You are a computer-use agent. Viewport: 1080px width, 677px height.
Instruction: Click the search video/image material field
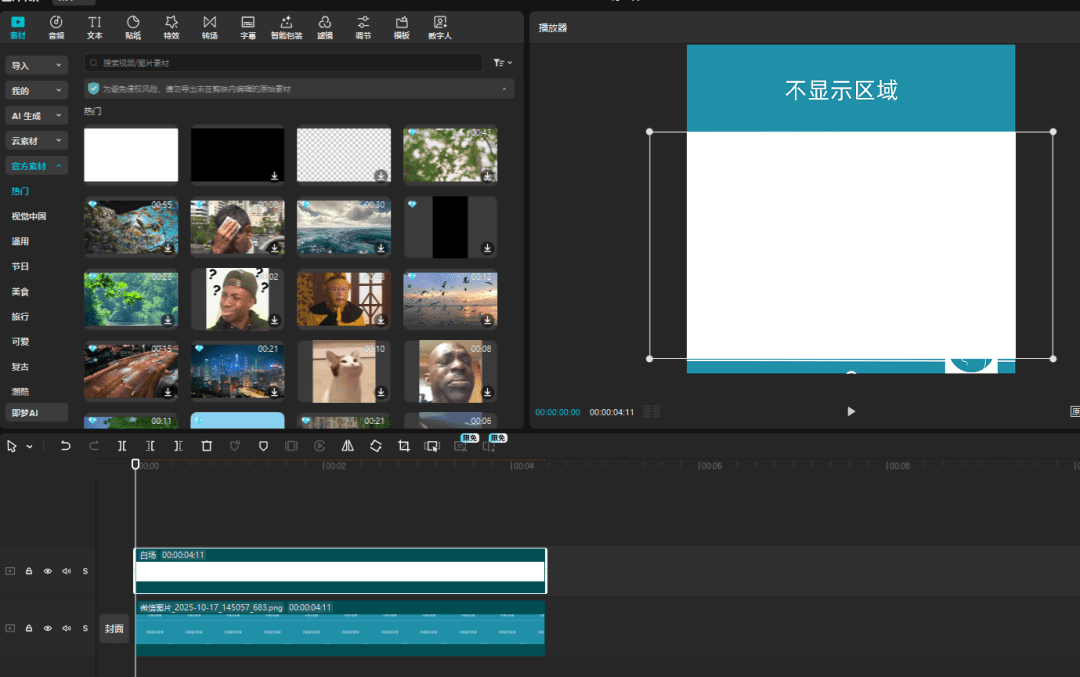click(284, 63)
